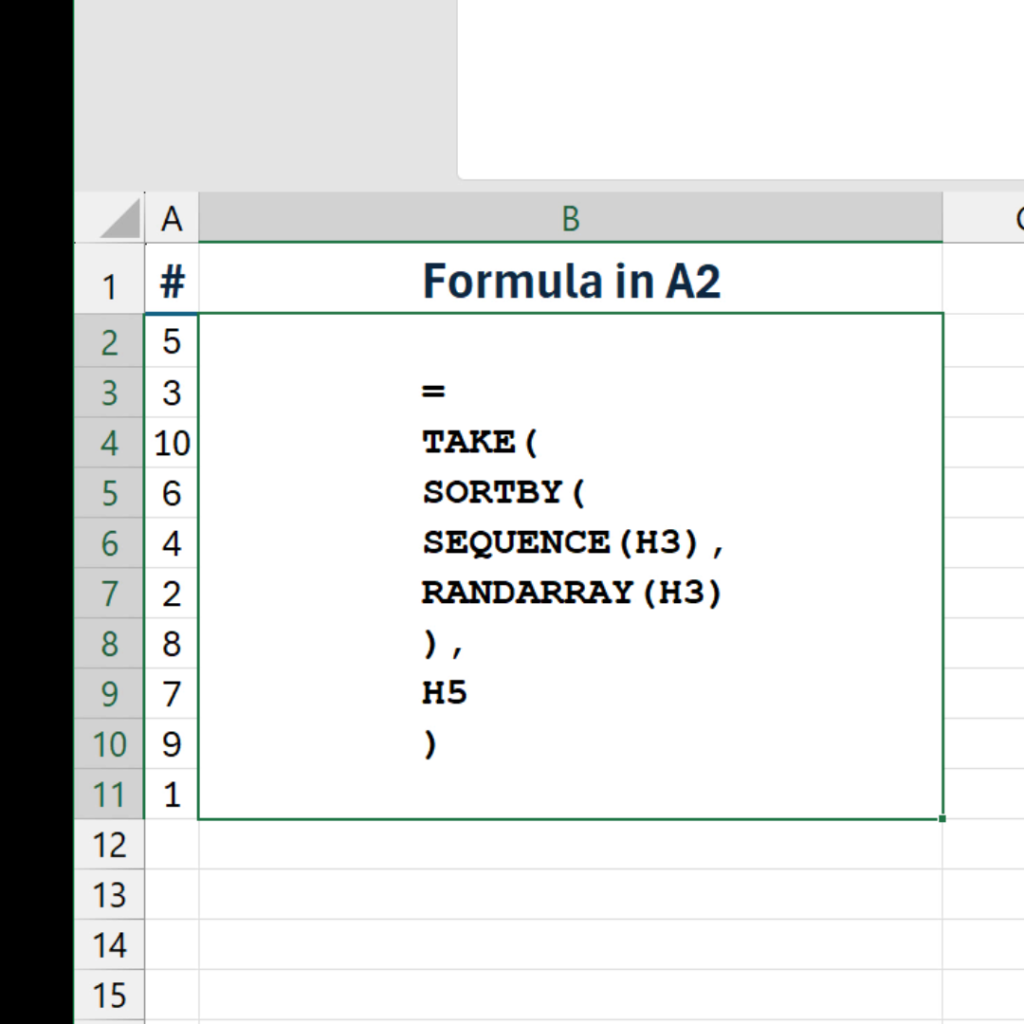Click the Select All corner triangle

[x=120, y=219]
